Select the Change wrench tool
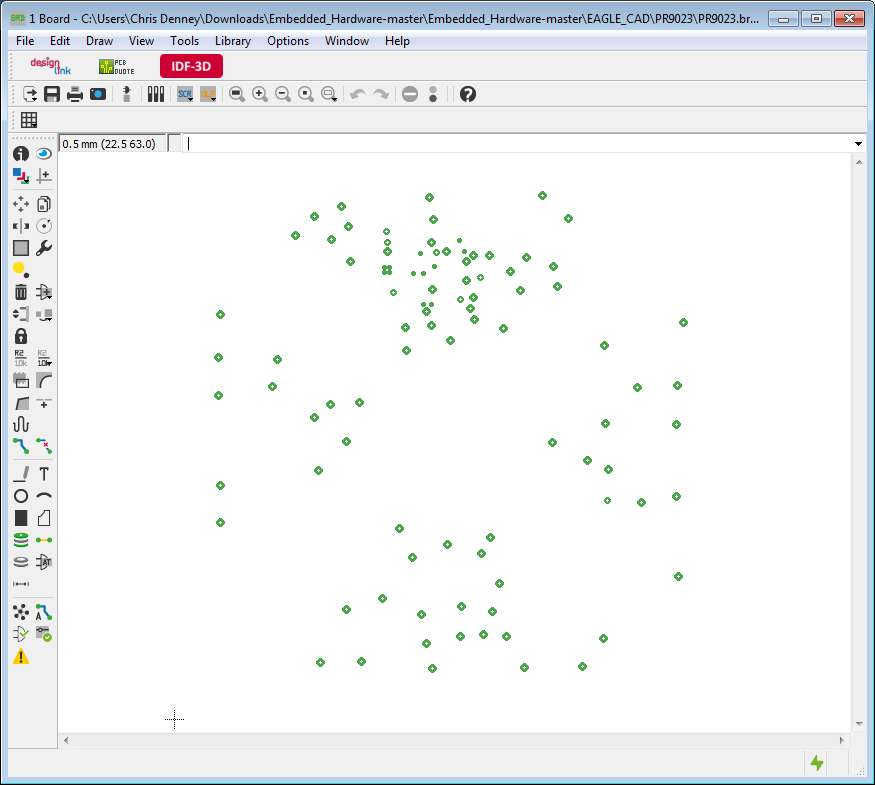Viewport: 875px width, 785px height. coord(44,248)
